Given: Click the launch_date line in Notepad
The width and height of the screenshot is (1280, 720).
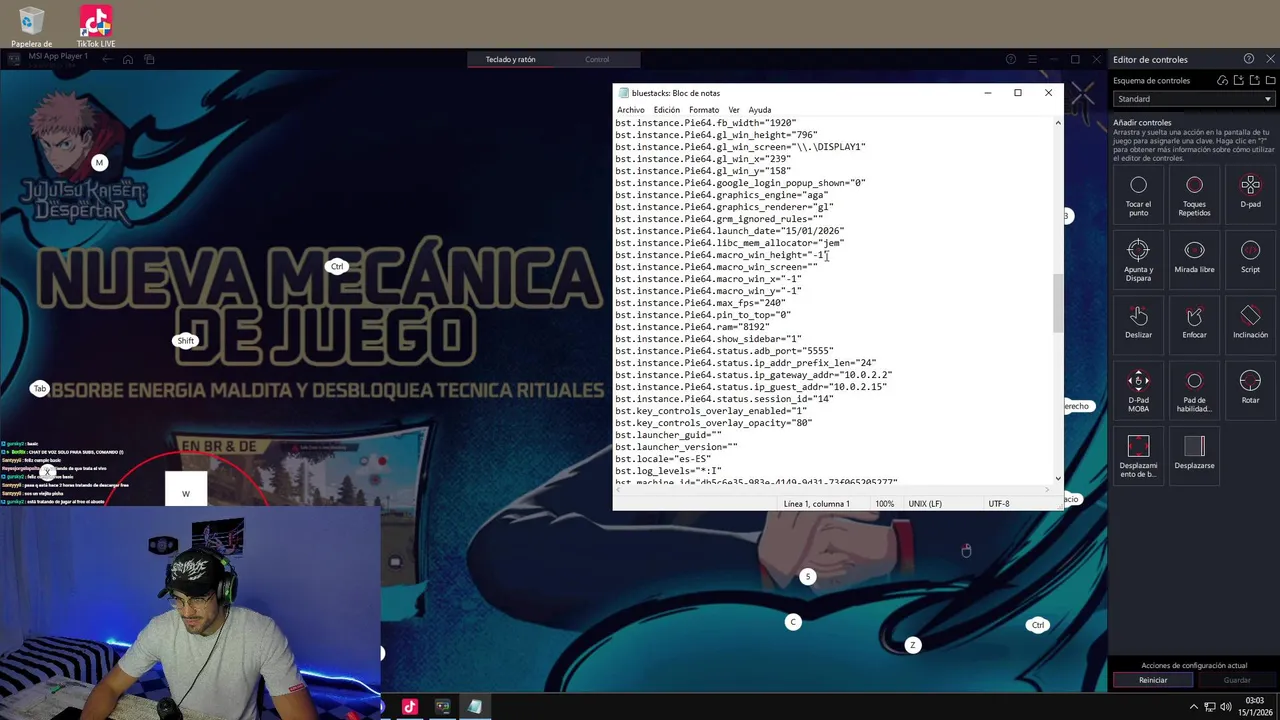Looking at the screenshot, I should coord(729,231).
